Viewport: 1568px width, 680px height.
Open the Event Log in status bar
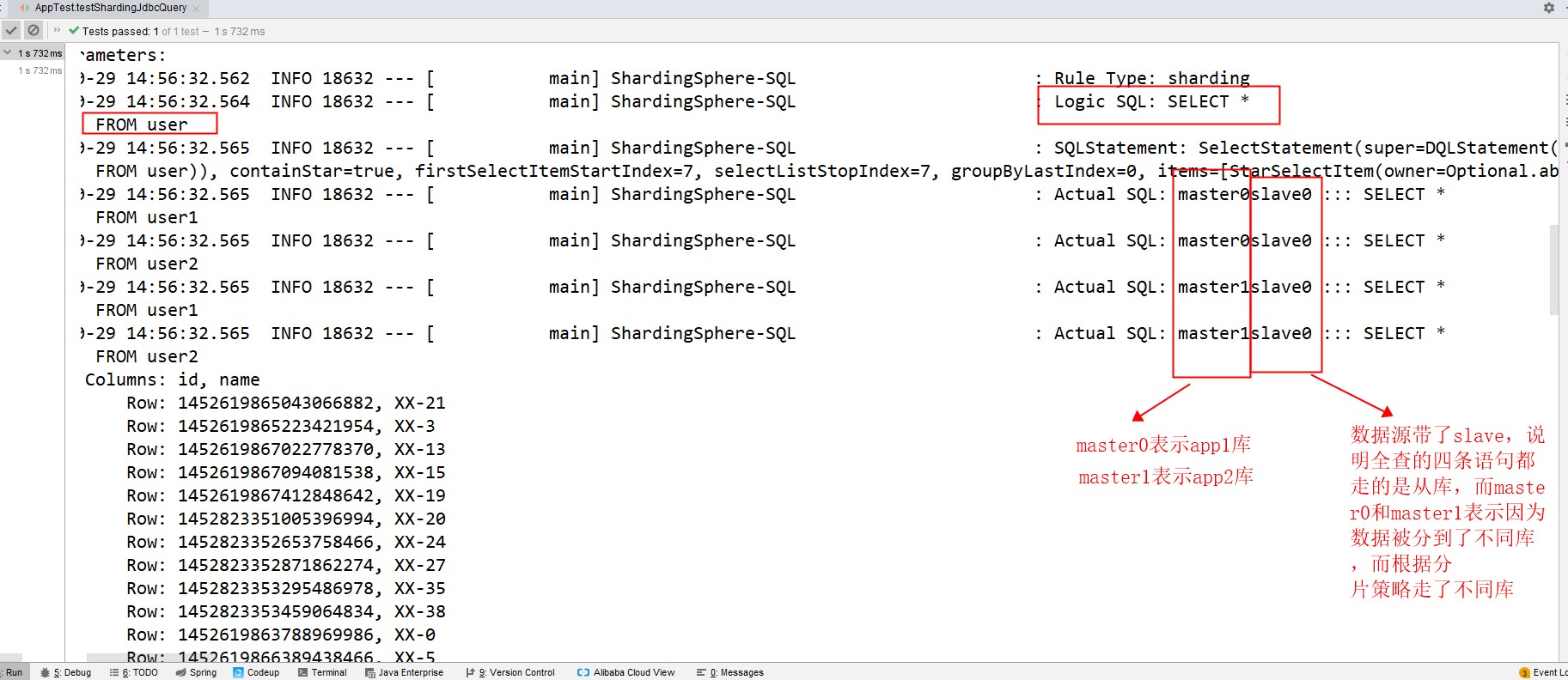coord(1543,672)
